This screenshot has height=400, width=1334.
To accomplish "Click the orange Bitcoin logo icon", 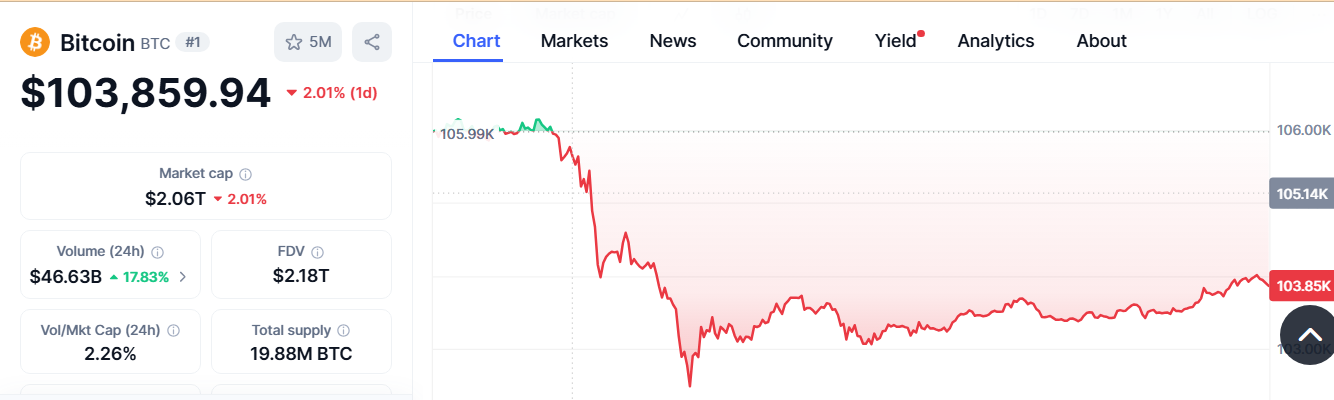I will (x=35, y=43).
